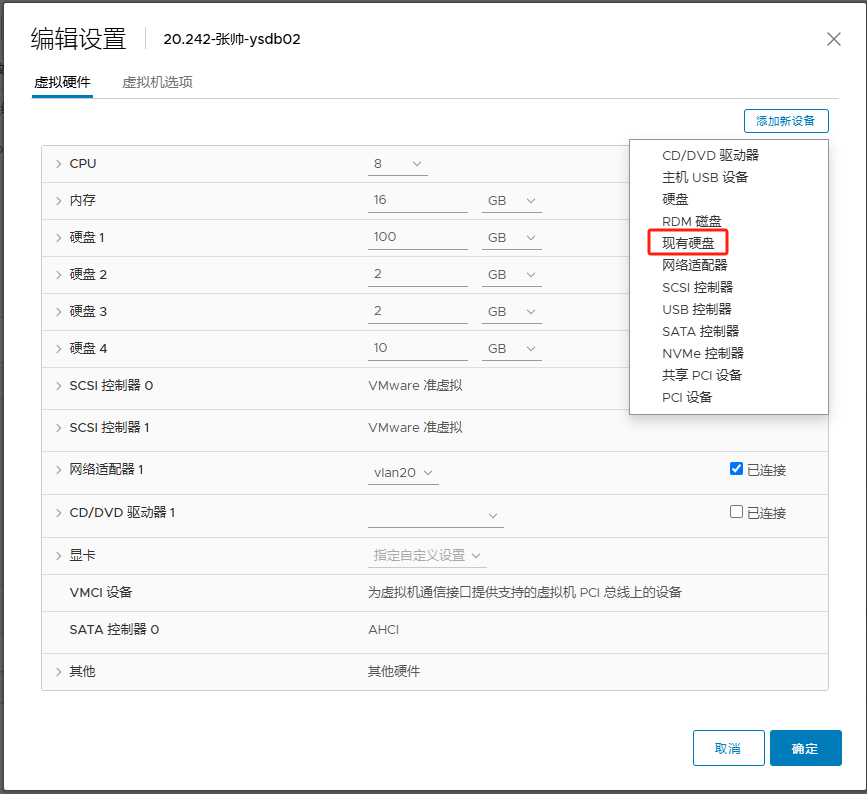
Task: Click VMware 准虚拟 value for SCSI 控制器 1
Action: point(415,428)
